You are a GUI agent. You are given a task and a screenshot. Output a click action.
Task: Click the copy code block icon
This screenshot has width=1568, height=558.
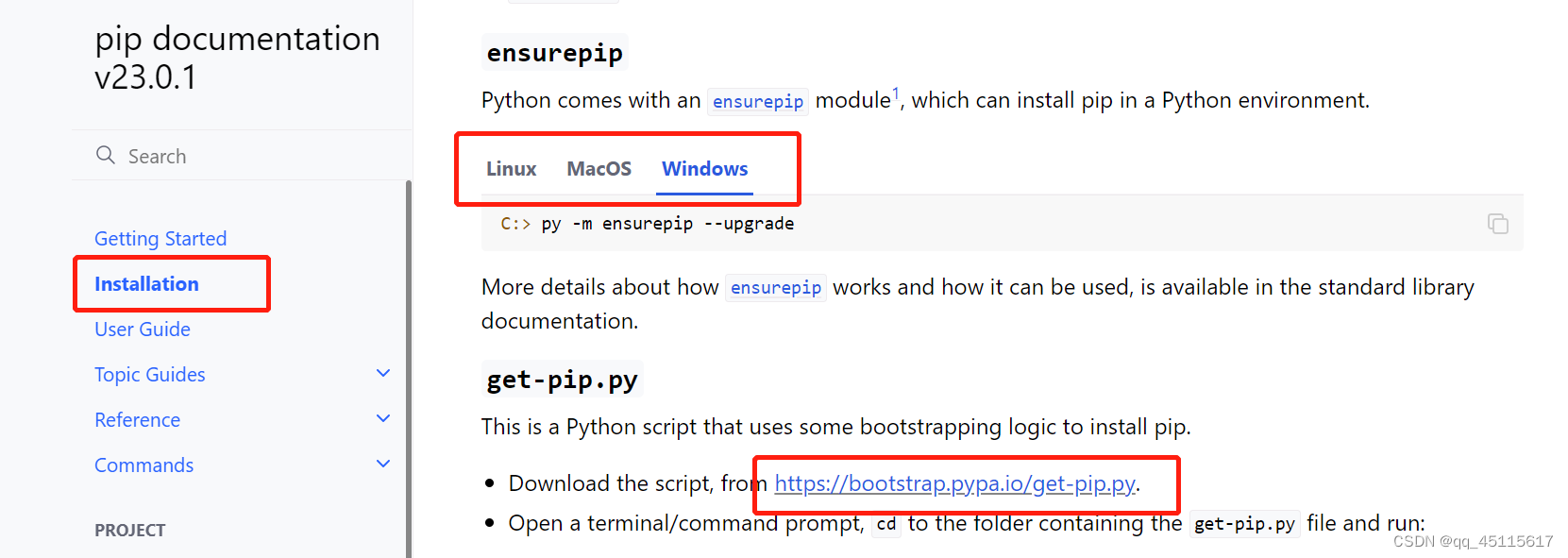coord(1498,223)
